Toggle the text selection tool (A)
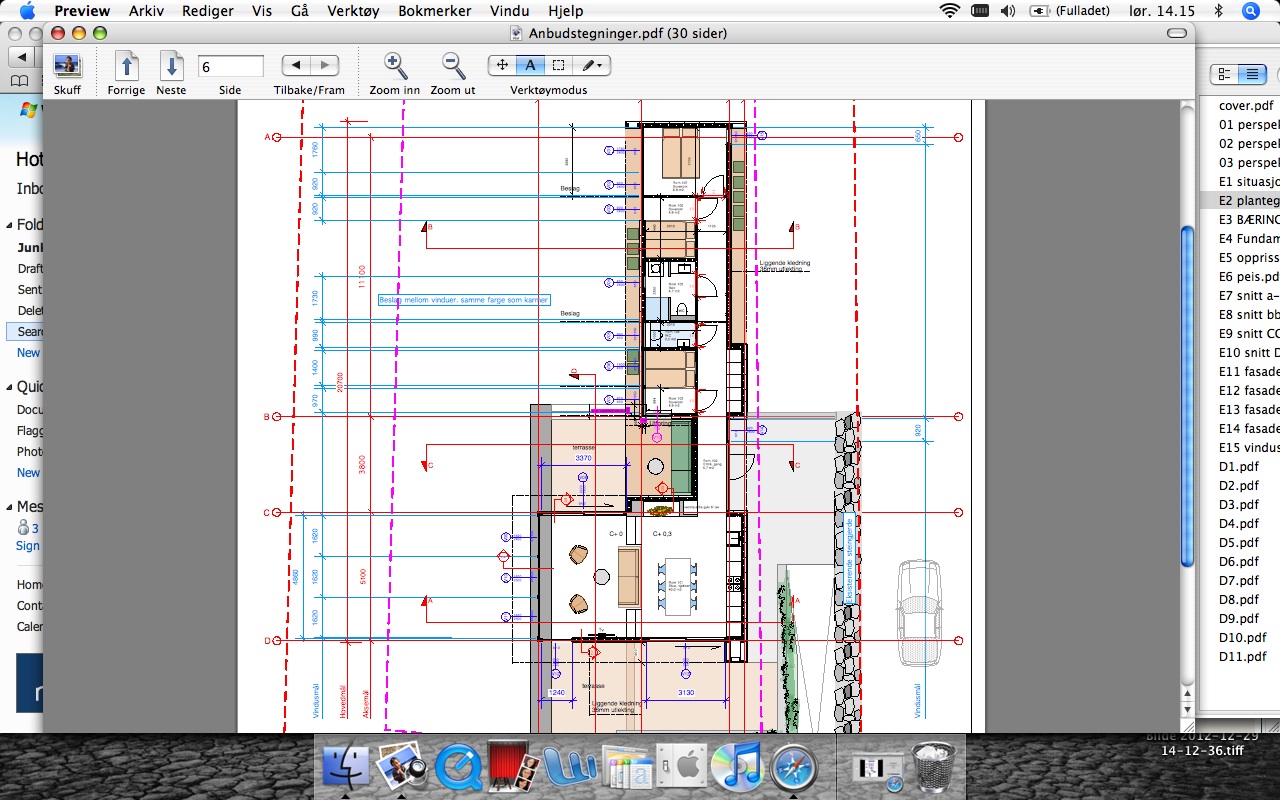The height and width of the screenshot is (800, 1280). tap(530, 65)
